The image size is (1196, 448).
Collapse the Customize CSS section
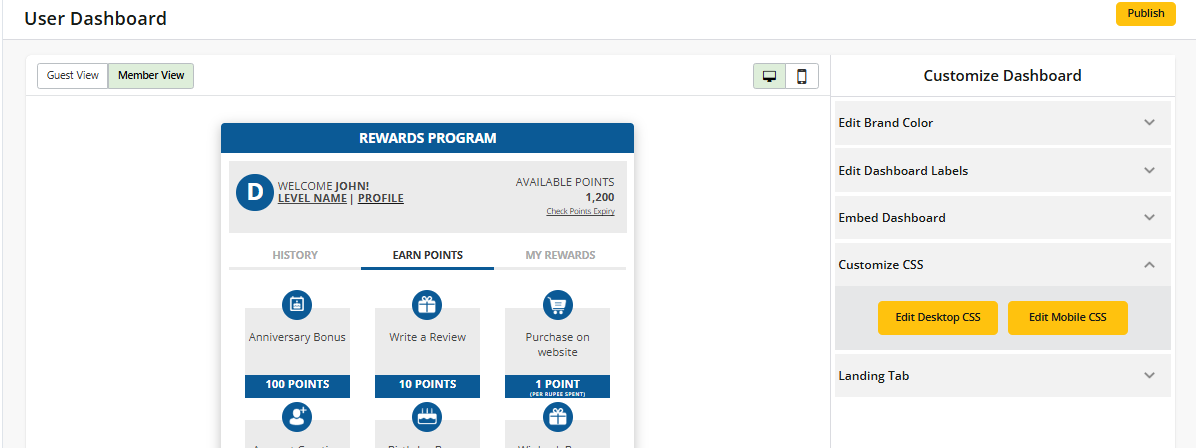pos(1002,265)
